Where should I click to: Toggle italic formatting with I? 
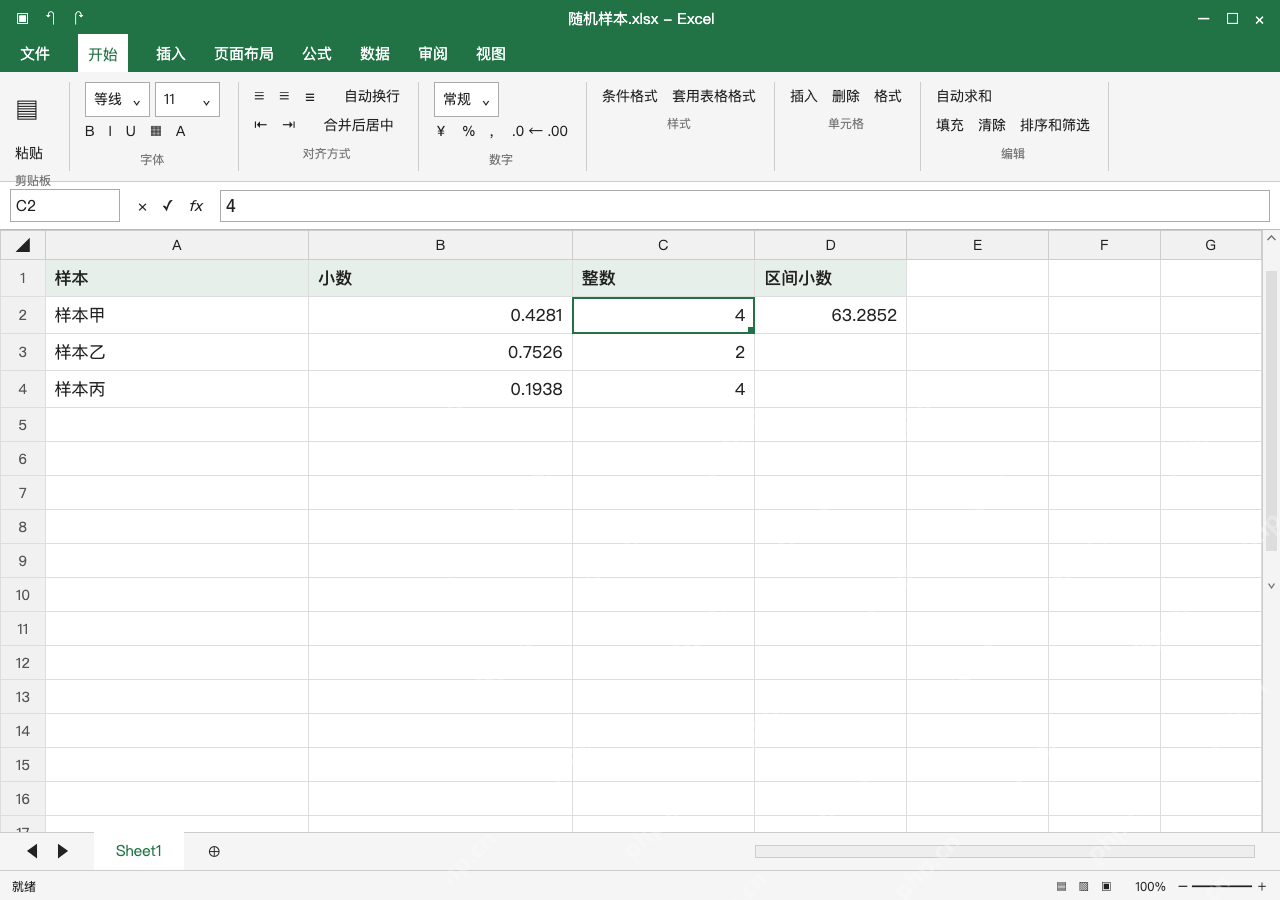coord(110,131)
